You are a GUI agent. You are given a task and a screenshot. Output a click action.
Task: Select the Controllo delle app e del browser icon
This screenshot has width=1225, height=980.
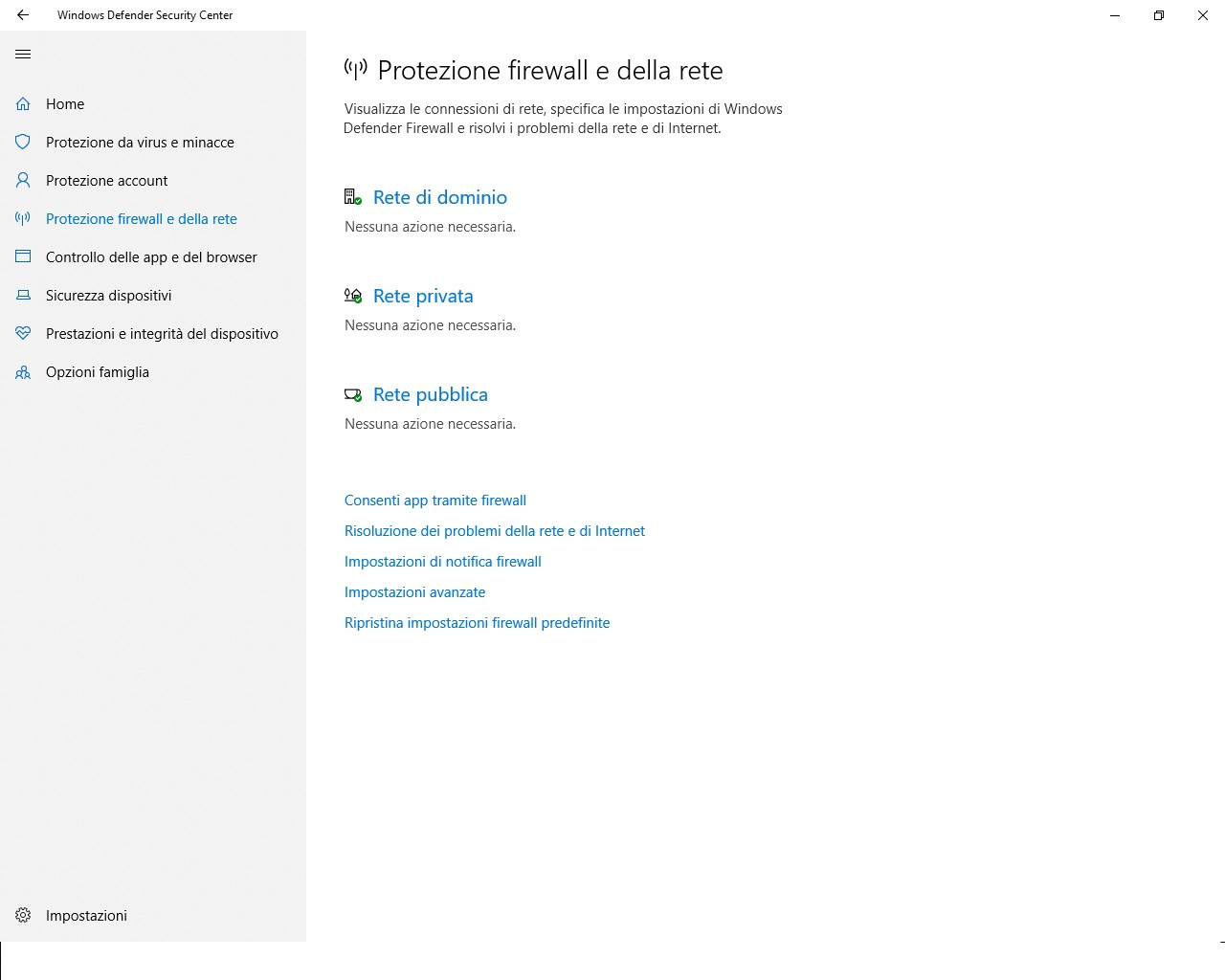(x=23, y=256)
